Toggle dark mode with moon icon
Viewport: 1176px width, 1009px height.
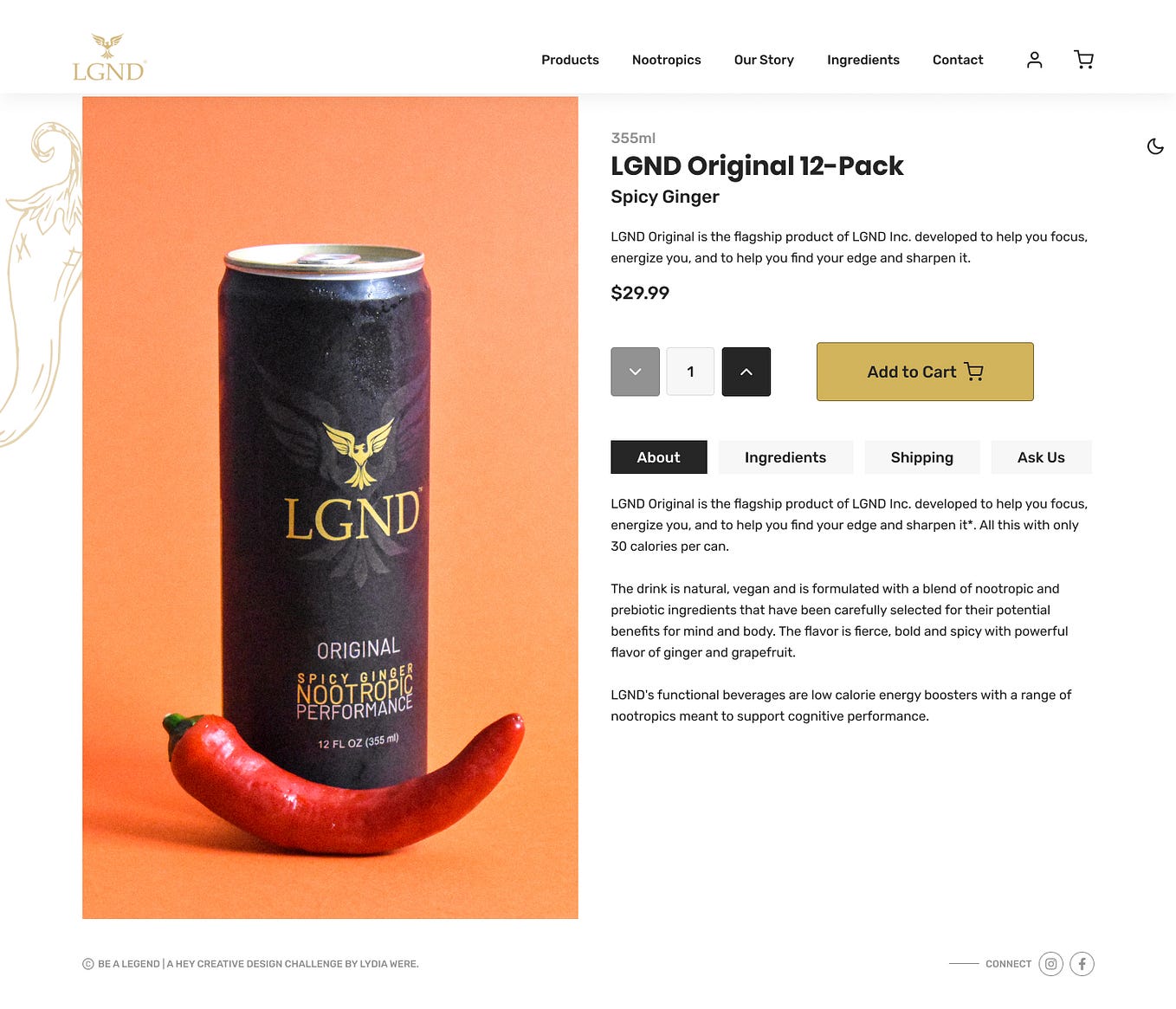tap(1155, 146)
